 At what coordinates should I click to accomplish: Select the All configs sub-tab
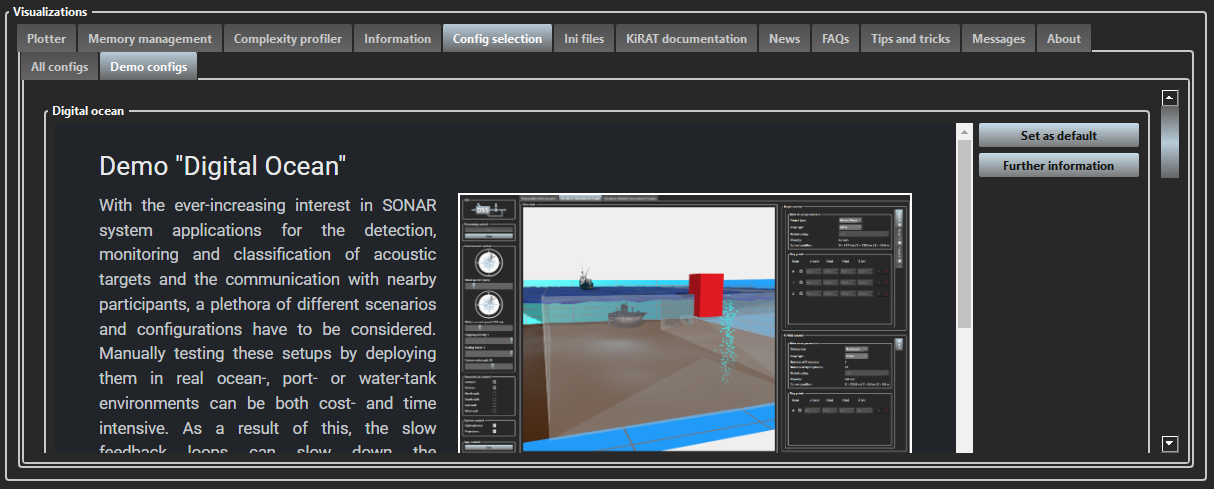[x=60, y=67]
